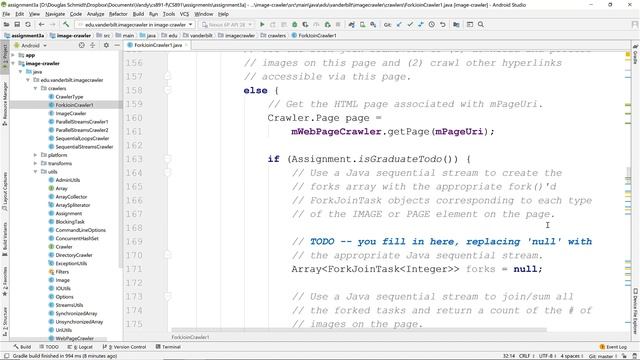Open the Terminal tool window
Screen dimensions: 640x360
(168, 347)
